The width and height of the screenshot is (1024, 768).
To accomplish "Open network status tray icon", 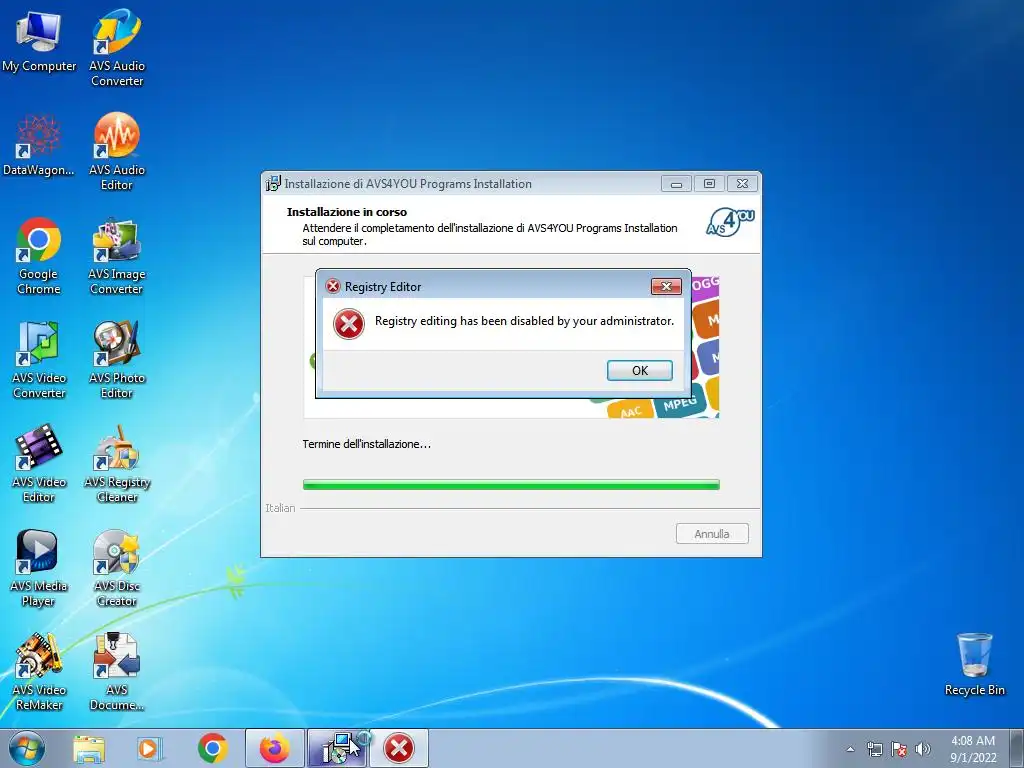I will (x=874, y=749).
